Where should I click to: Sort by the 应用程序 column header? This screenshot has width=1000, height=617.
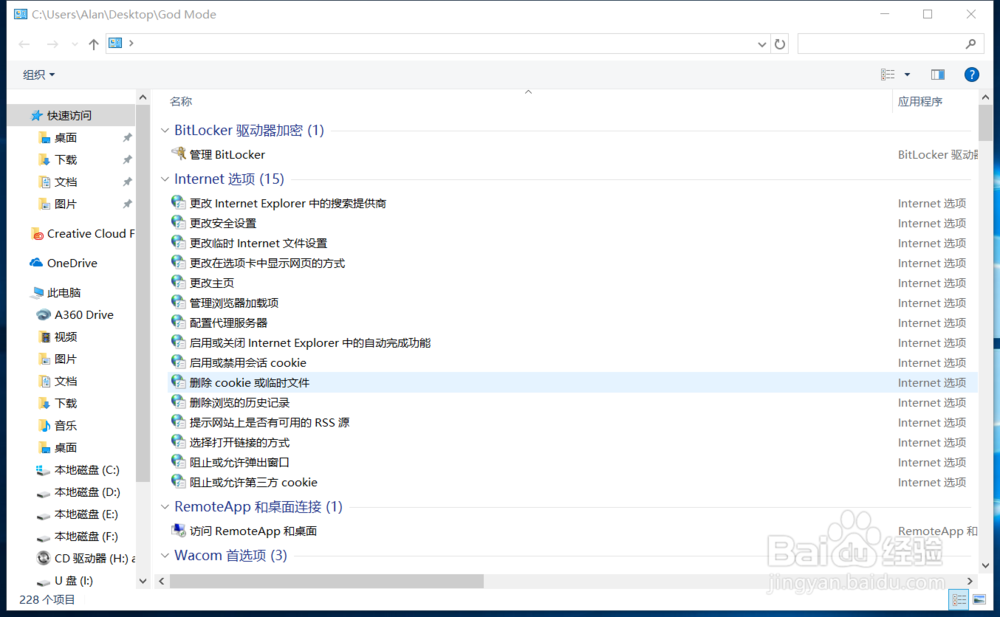920,101
